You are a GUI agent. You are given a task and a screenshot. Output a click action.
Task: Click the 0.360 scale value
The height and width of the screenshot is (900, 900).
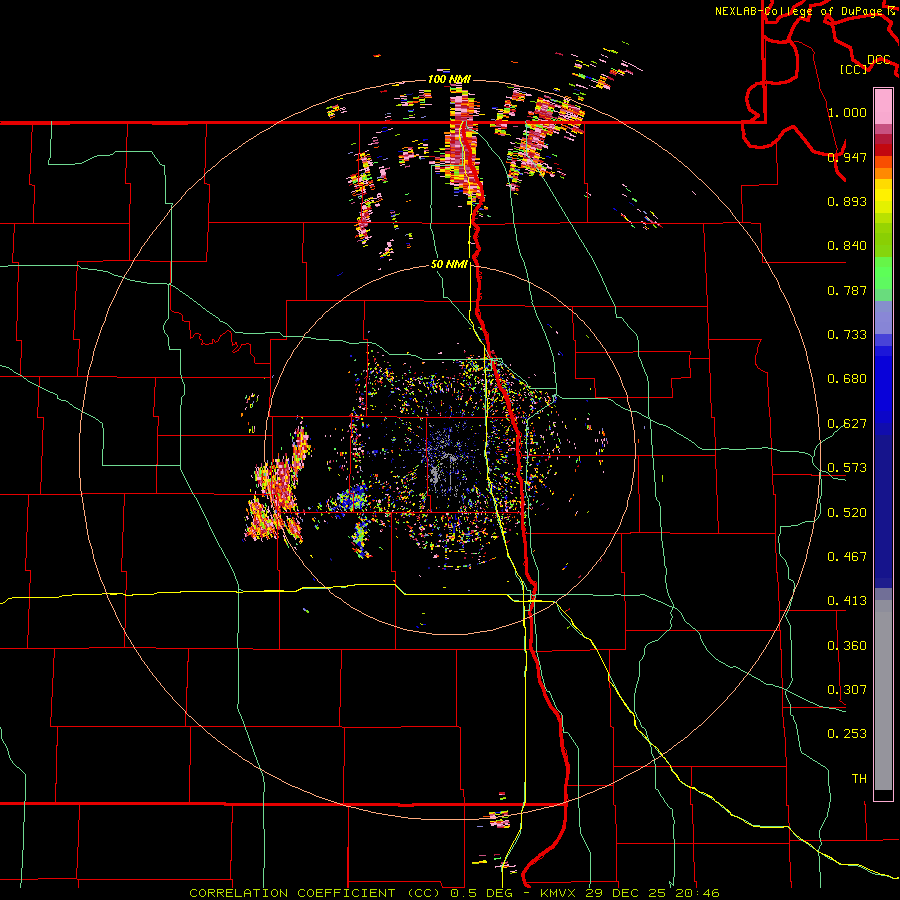(x=847, y=646)
